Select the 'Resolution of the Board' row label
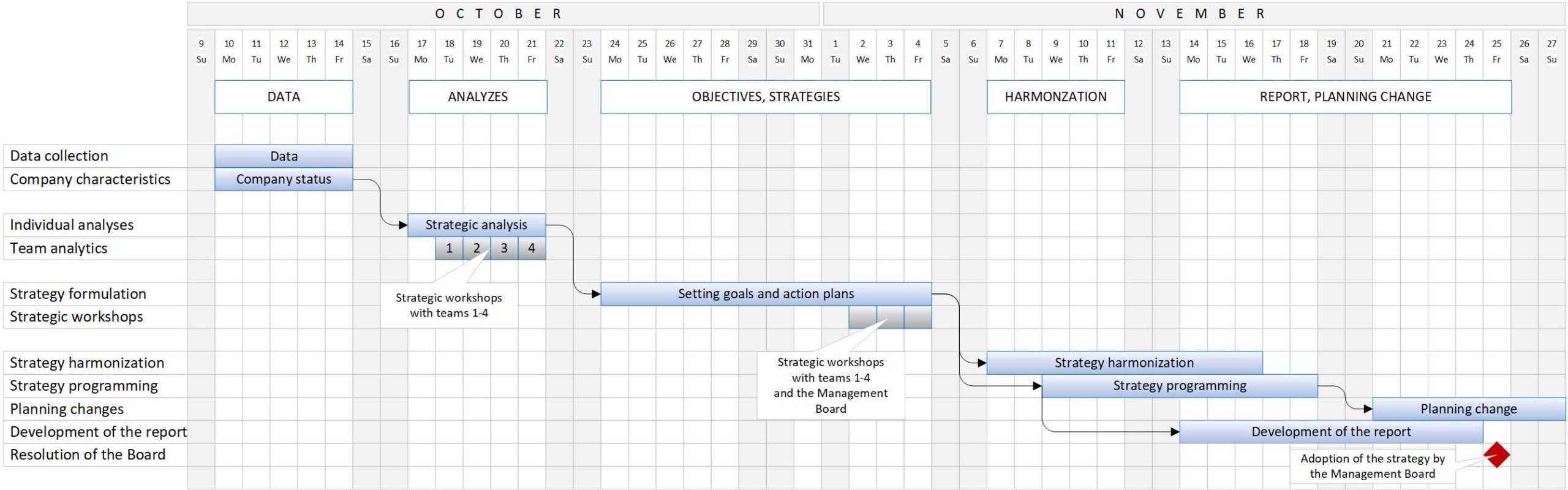The image size is (1568, 490). (x=88, y=454)
